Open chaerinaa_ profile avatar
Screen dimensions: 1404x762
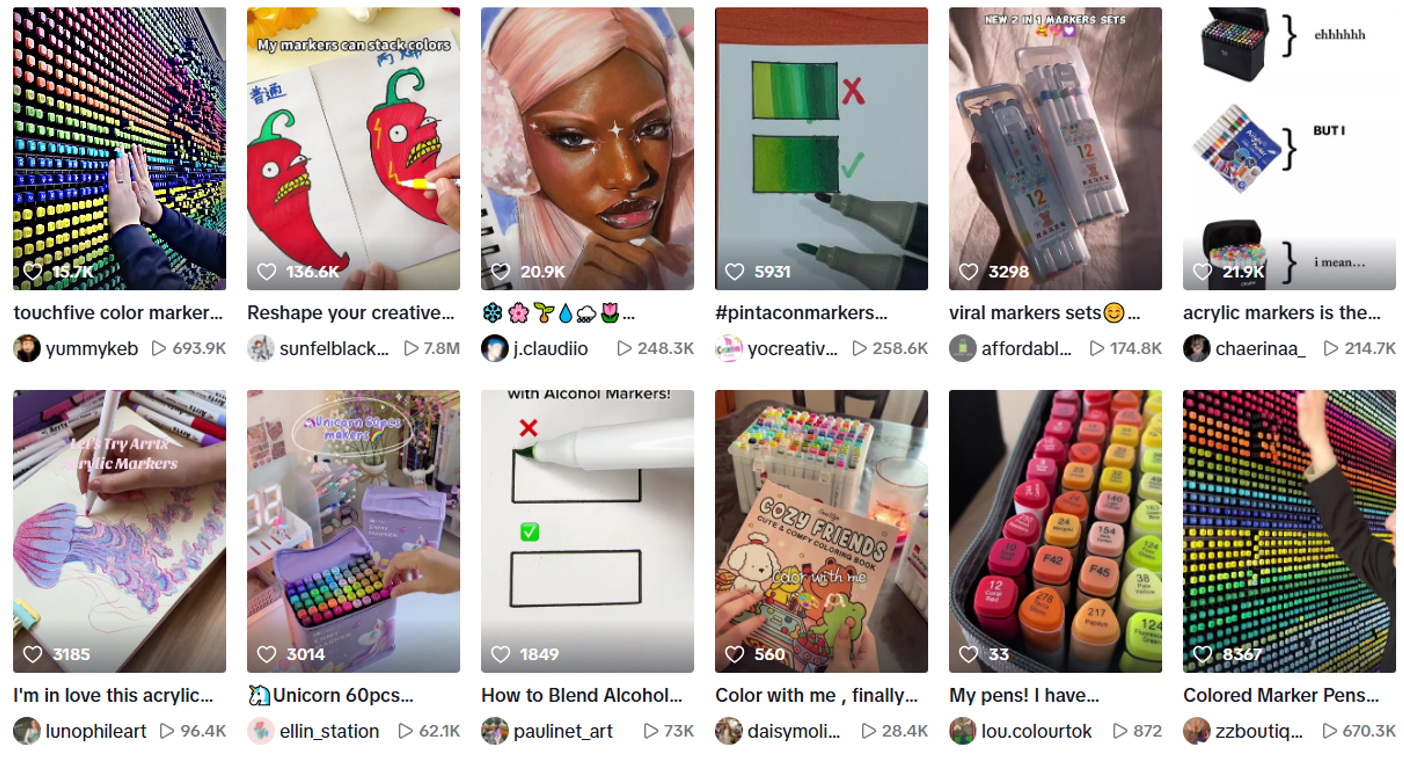(x=1197, y=348)
